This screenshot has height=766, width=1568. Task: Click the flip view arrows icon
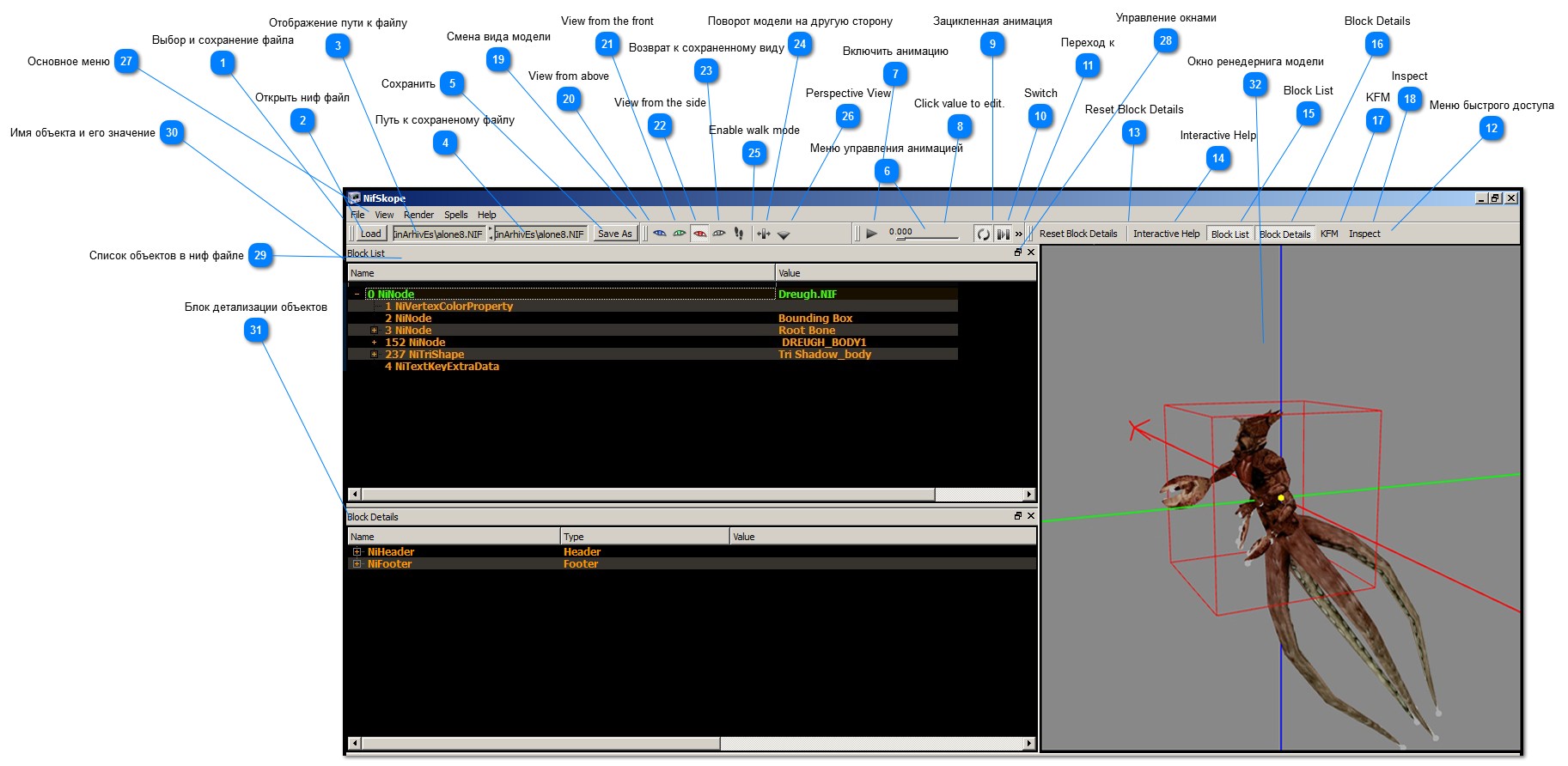[763, 234]
